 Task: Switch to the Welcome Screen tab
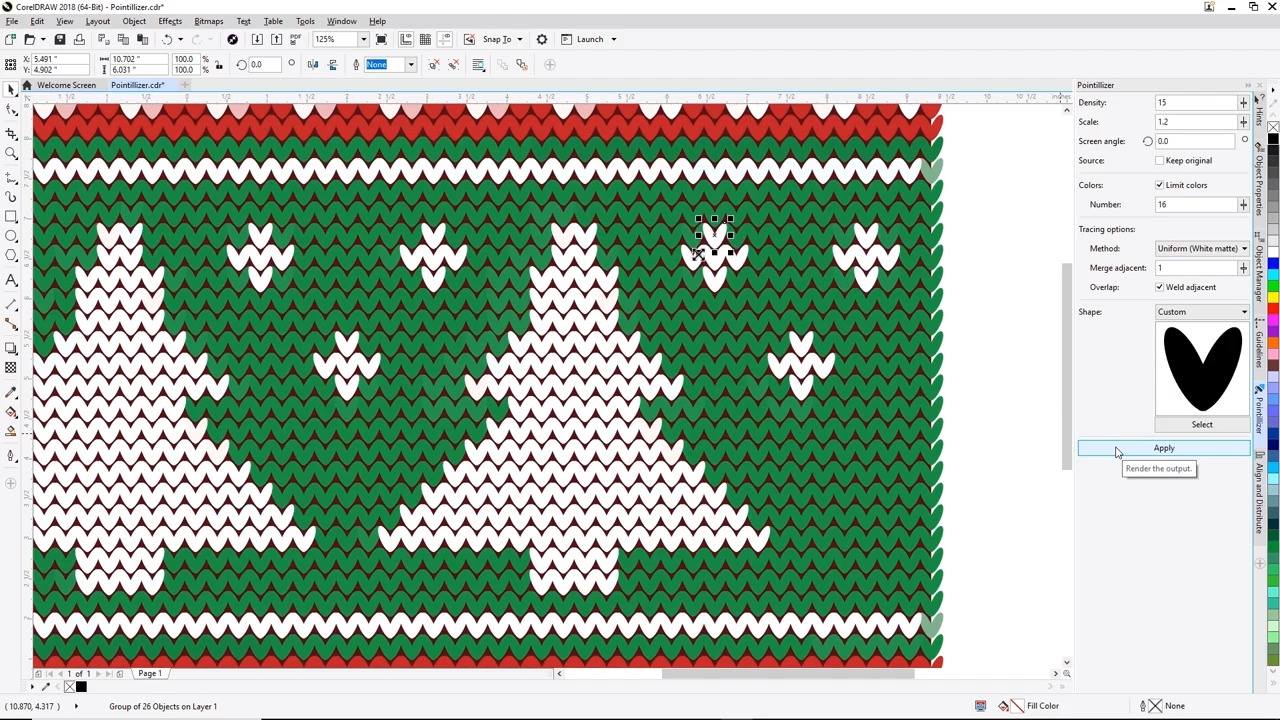click(x=66, y=85)
